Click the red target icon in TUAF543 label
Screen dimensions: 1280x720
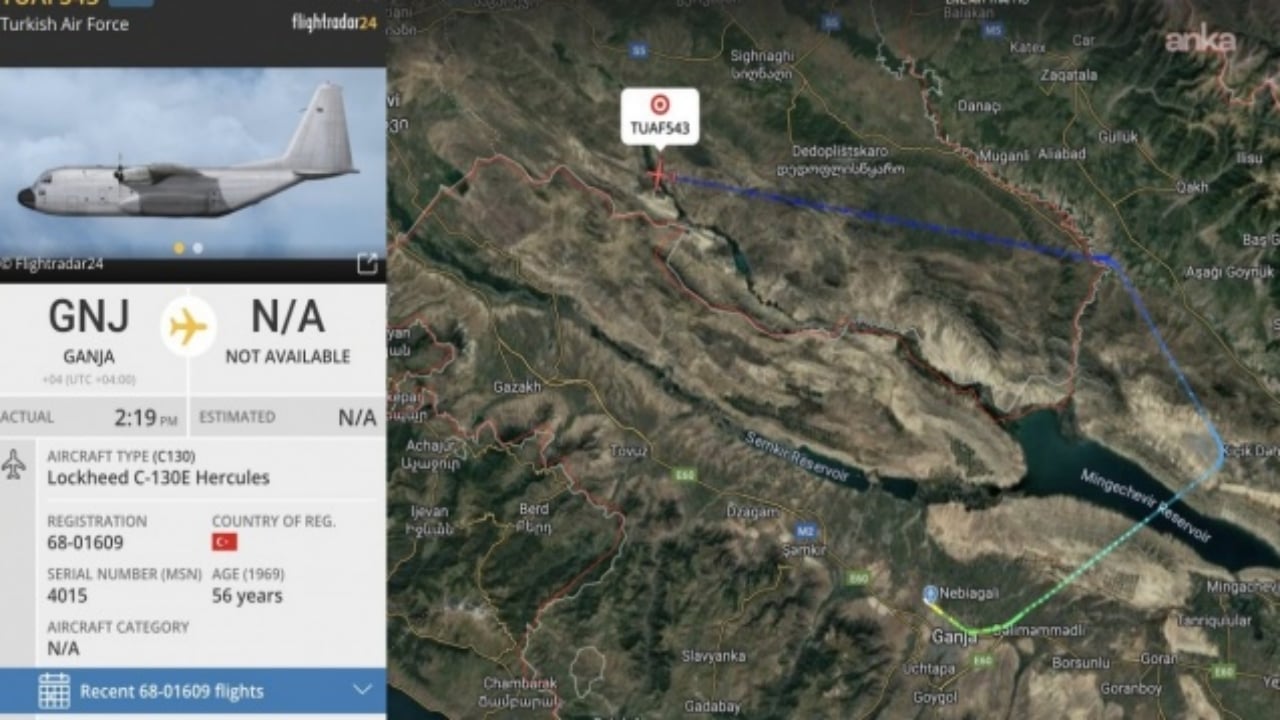(x=660, y=104)
